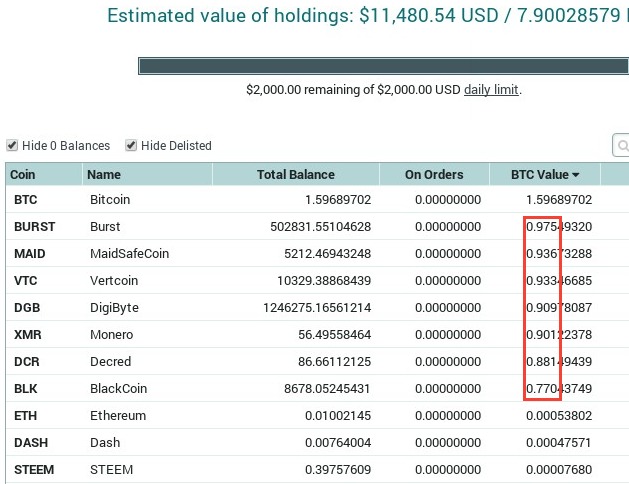Click On Orders value in the BURST row

click(448, 227)
